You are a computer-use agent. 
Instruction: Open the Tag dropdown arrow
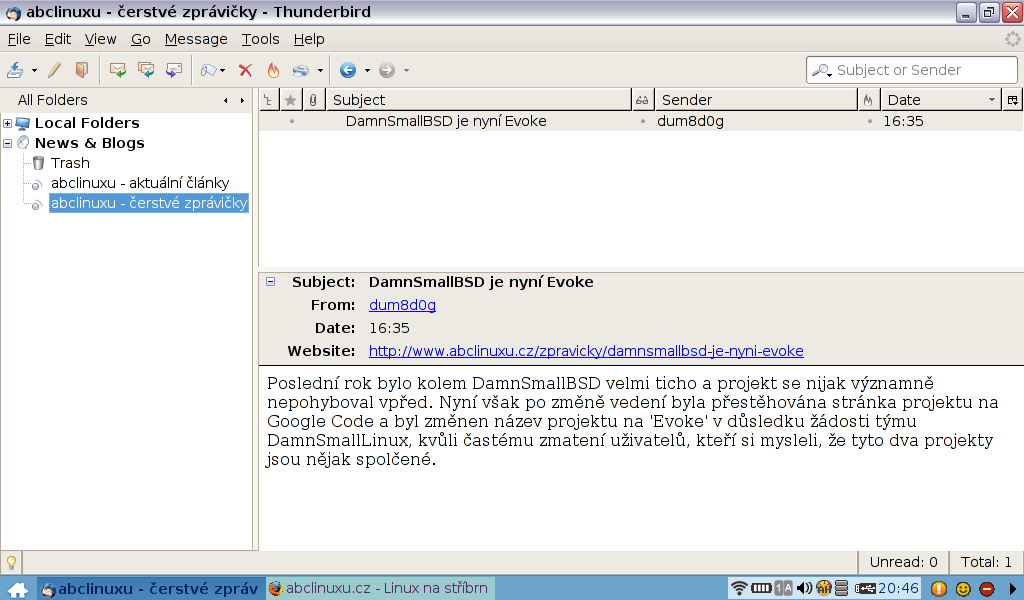click(223, 71)
